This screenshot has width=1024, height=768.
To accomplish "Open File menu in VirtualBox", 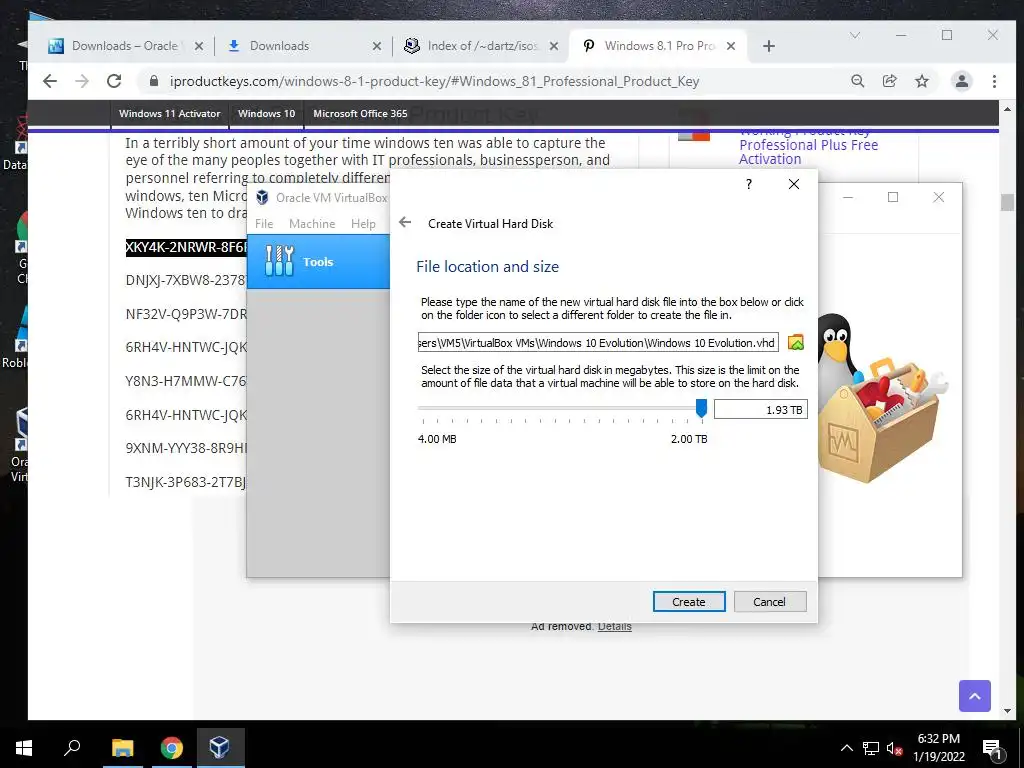I will click(x=264, y=223).
